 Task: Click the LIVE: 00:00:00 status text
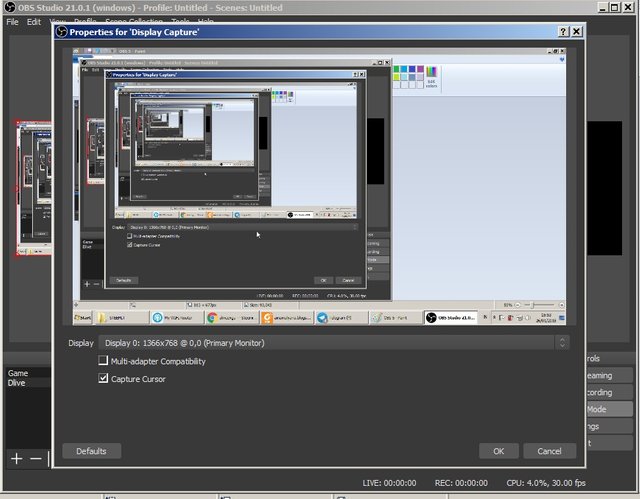389,483
